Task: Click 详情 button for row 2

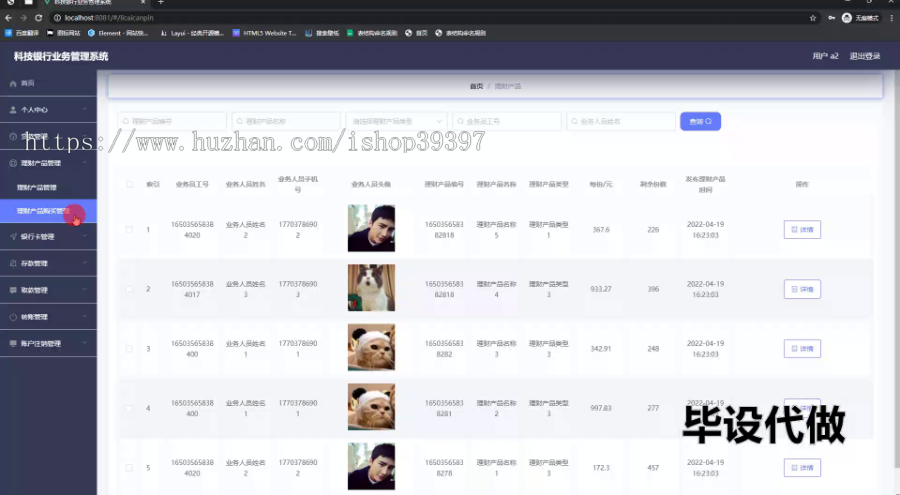Action: coord(802,289)
